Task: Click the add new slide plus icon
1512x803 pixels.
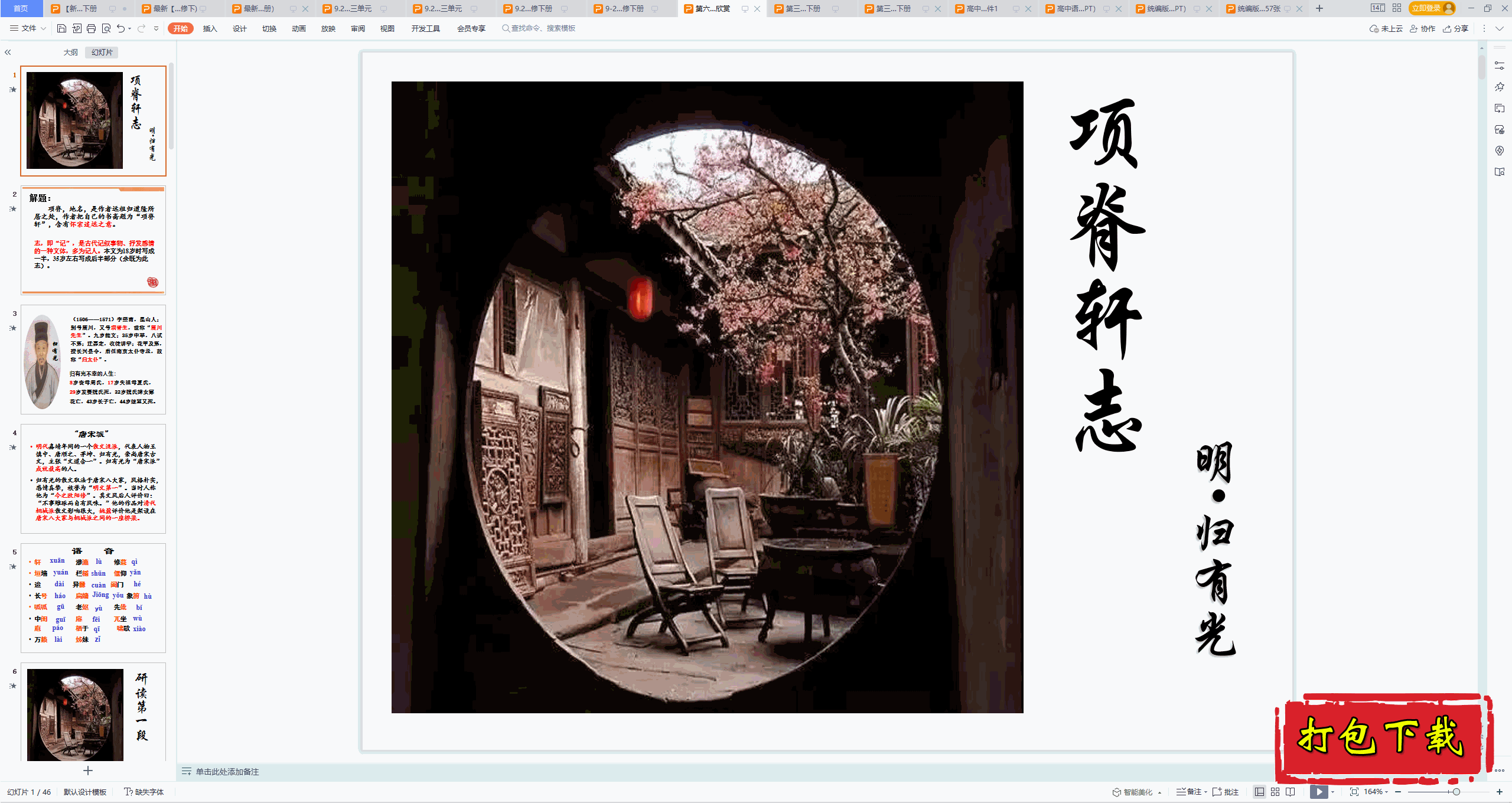Action: 88,771
